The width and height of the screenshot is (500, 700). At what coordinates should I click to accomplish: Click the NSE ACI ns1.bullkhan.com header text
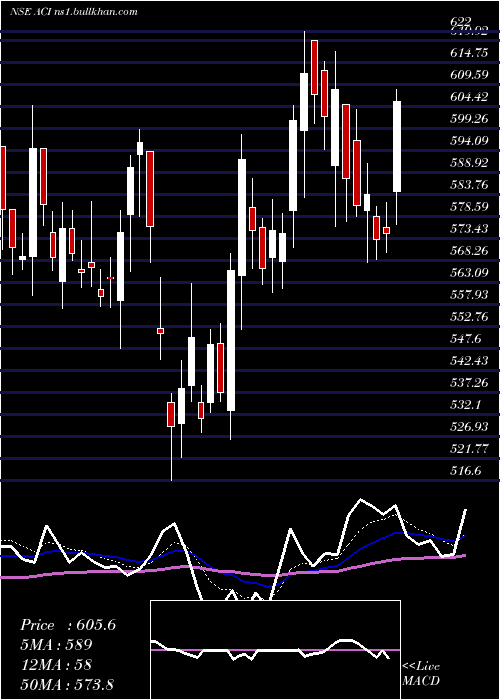tap(74, 12)
